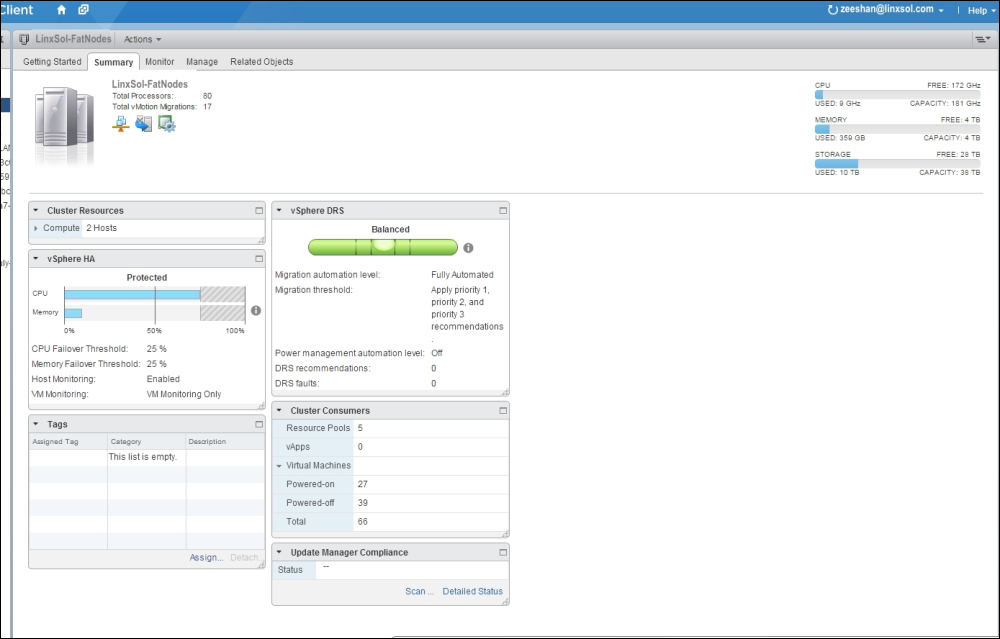Maximize the vSphere HA panel
The image size is (1000, 639).
tap(259, 259)
